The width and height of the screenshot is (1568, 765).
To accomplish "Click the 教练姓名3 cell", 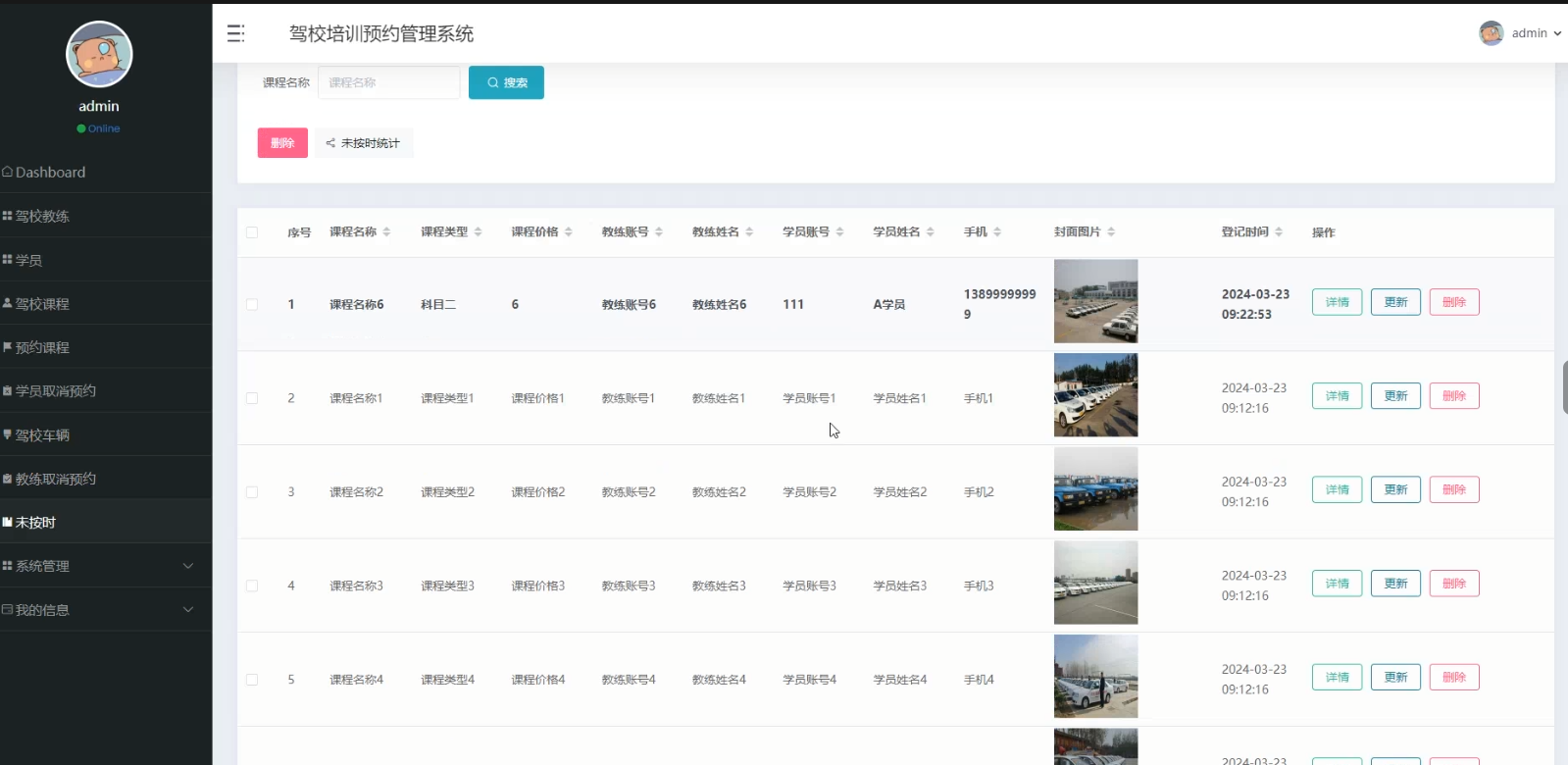I will (719, 586).
